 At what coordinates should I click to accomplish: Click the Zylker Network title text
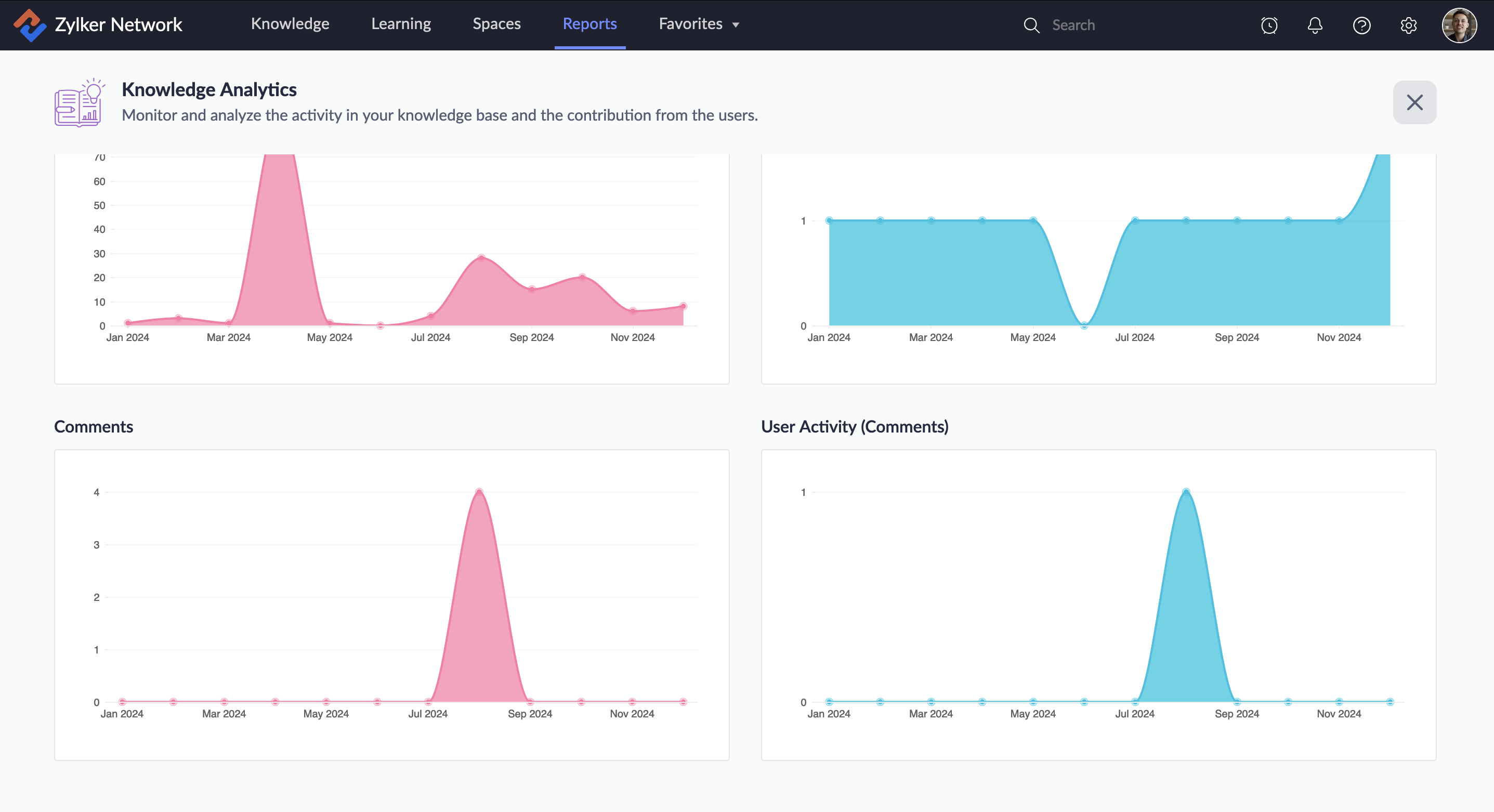[x=119, y=25]
